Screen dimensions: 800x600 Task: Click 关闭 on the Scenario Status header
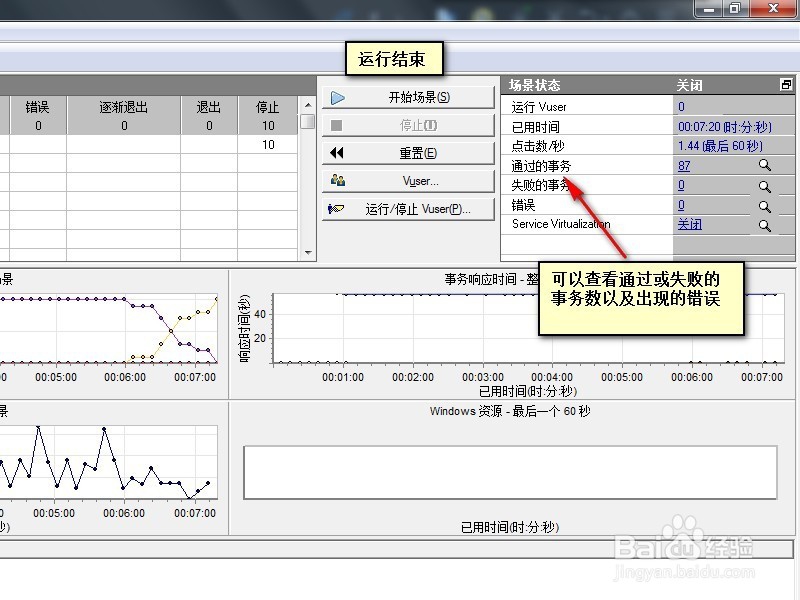(x=689, y=84)
